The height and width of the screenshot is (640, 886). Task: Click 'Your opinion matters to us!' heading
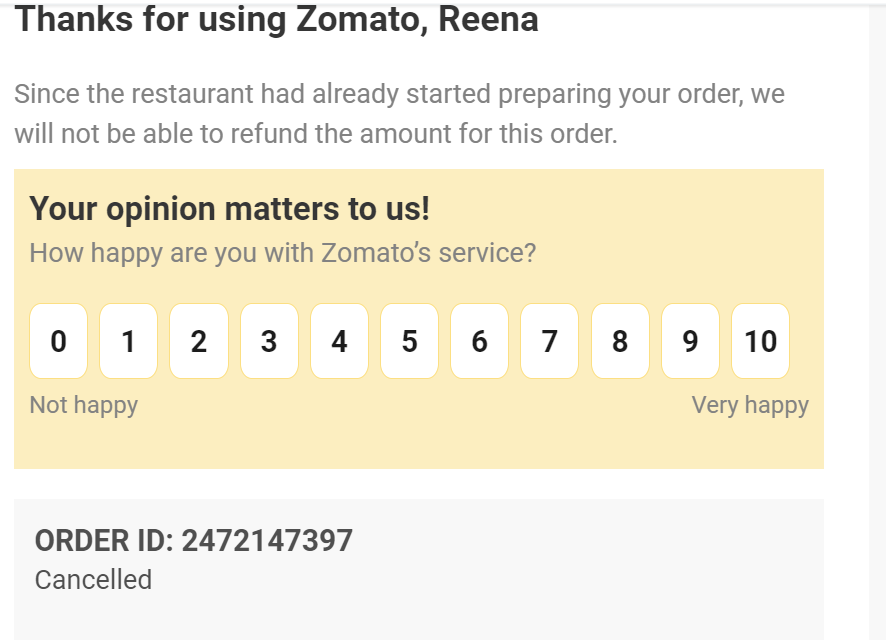pos(229,209)
